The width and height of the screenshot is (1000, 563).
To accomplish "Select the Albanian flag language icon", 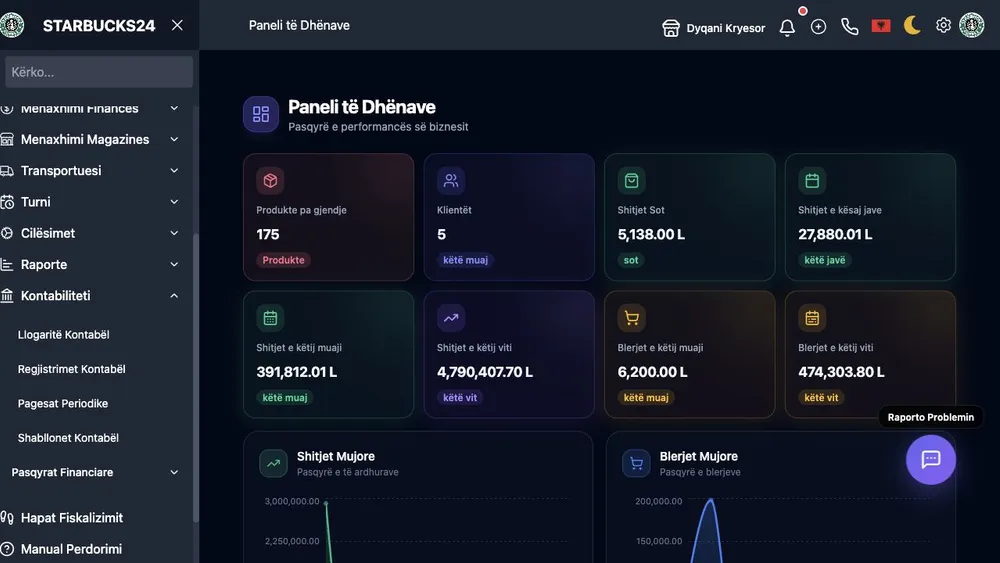I will tap(881, 26).
